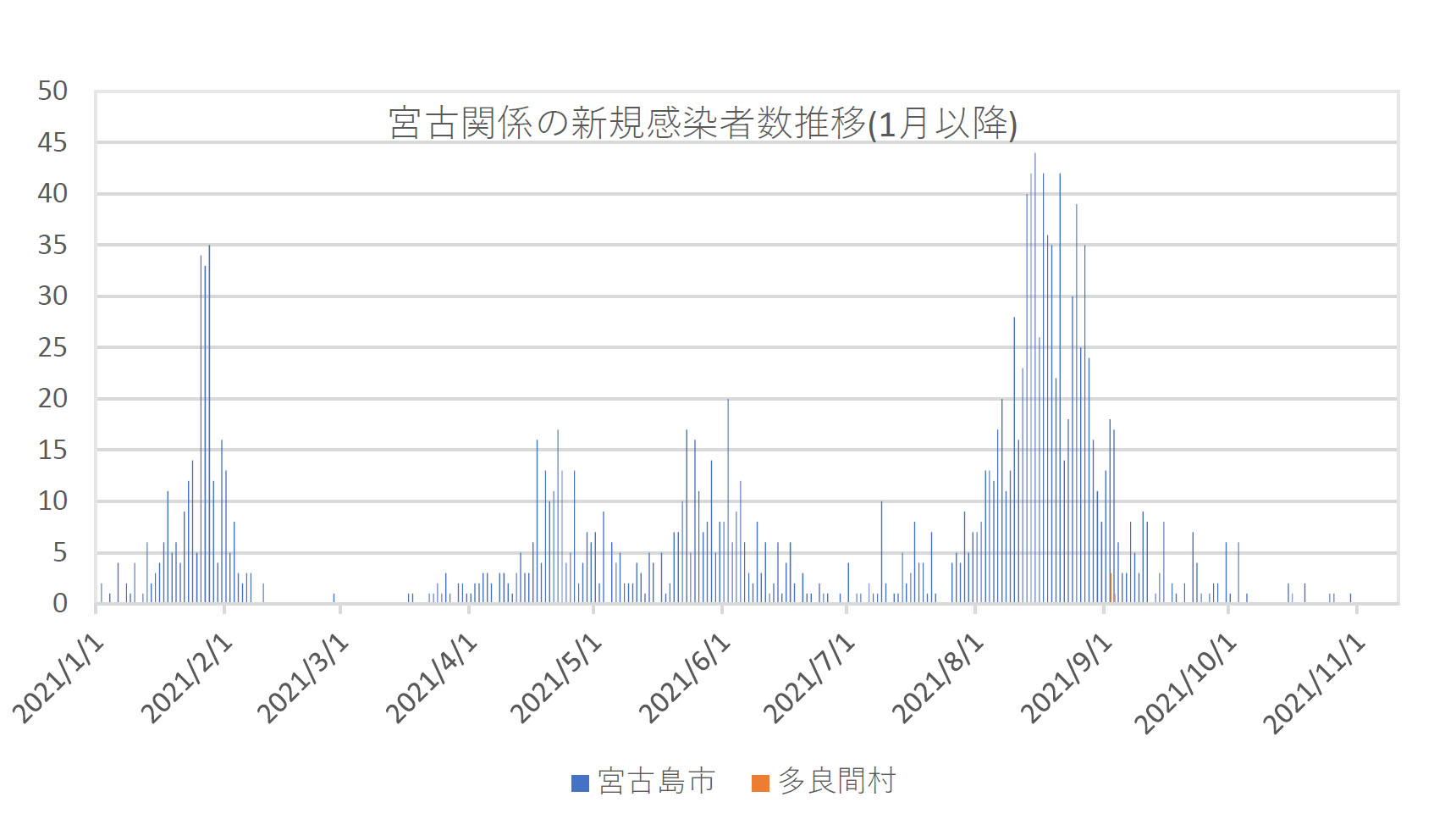The image size is (1456, 830).
Task: Select the 多良間村 legend label
Action: [836, 782]
